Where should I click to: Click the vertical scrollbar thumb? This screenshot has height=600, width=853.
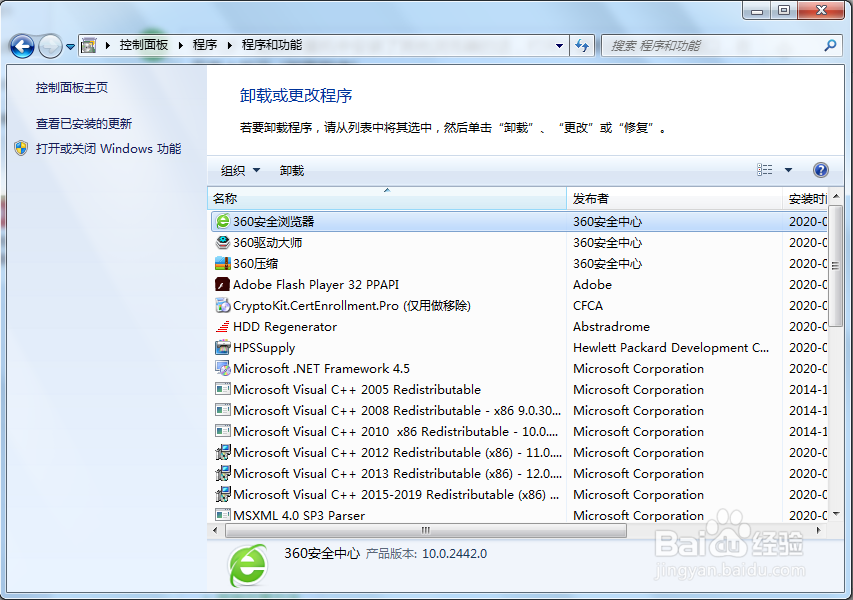(x=836, y=265)
